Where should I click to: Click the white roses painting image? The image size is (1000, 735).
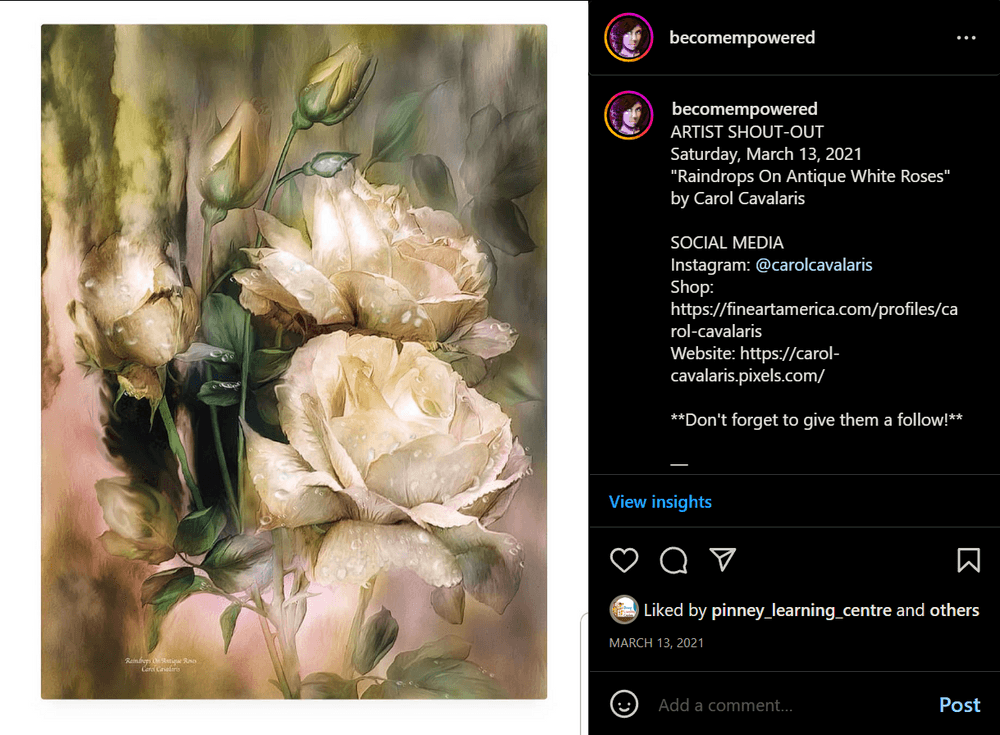[x=294, y=362]
